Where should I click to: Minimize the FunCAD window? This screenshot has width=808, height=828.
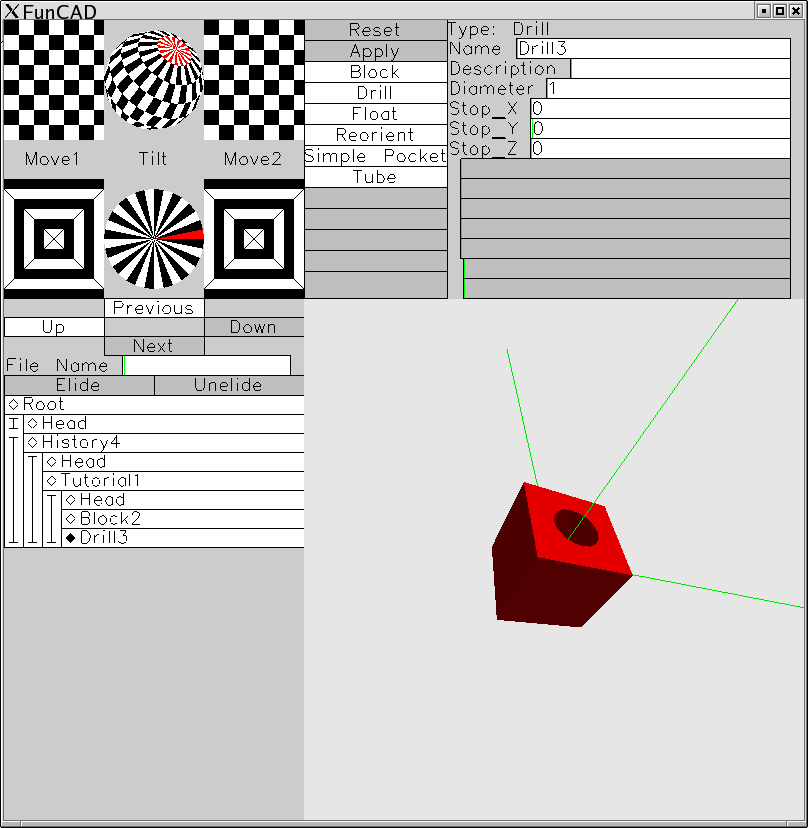point(764,11)
